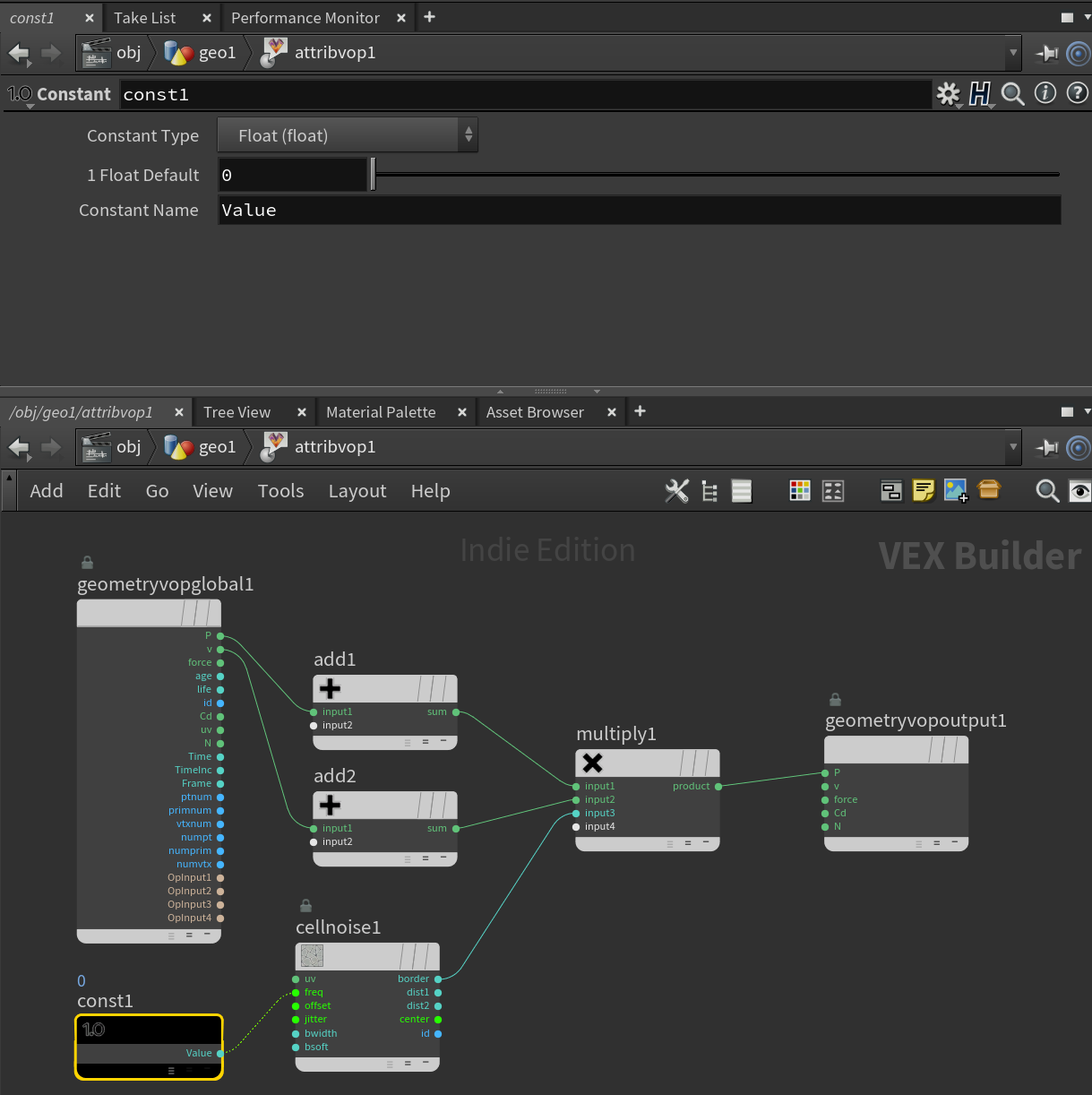Open the color palette grid icon
Screen dimensions: 1092x1095
click(800, 490)
